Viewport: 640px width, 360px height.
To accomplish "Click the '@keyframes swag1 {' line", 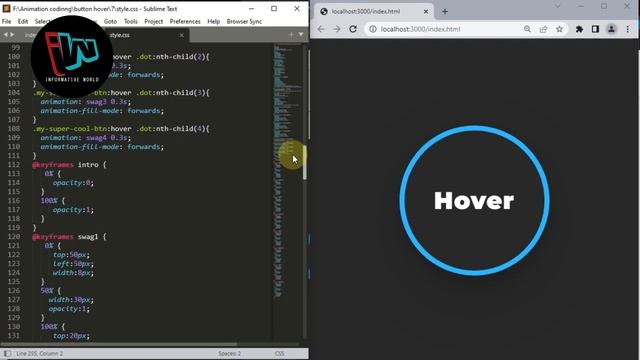I will 69,236.
